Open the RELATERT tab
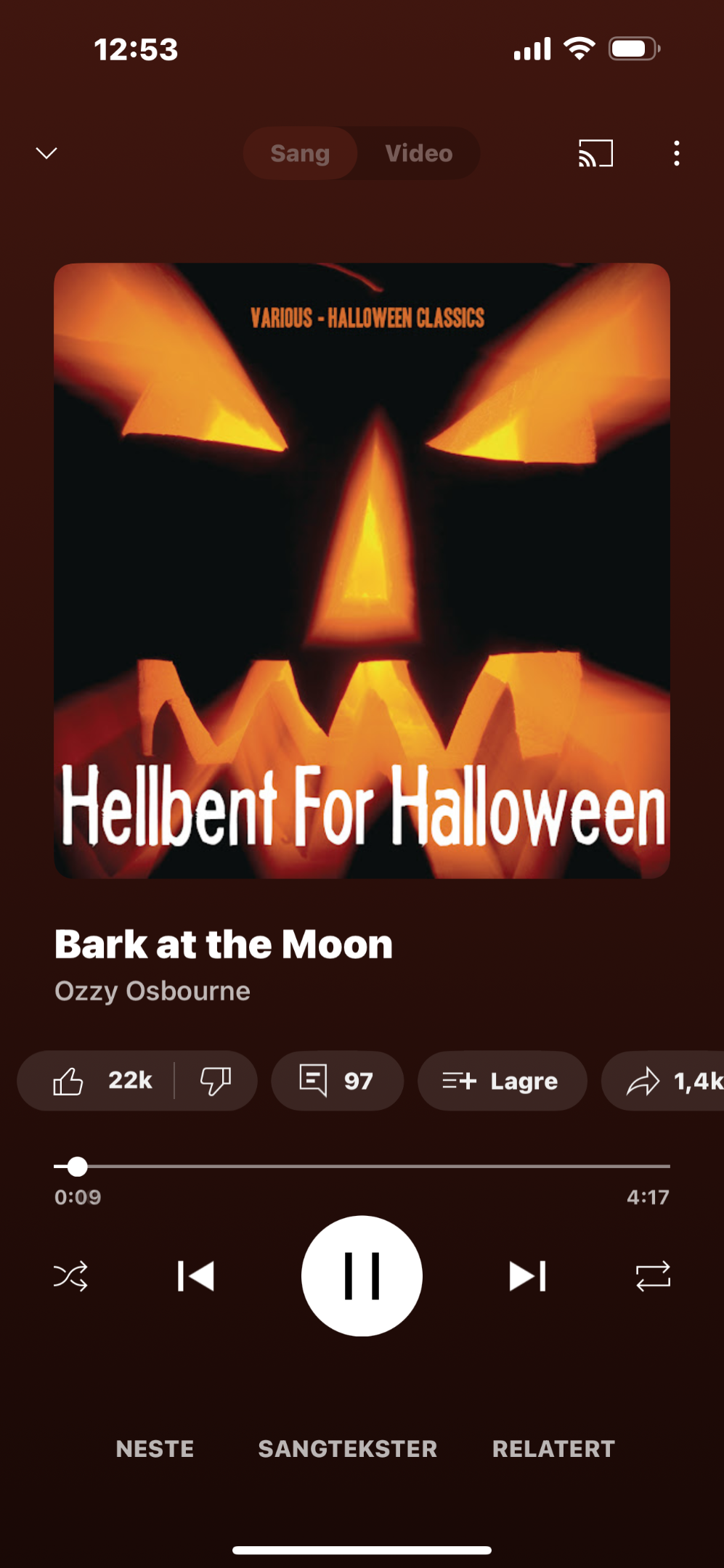The image size is (724, 1568). click(x=553, y=1449)
